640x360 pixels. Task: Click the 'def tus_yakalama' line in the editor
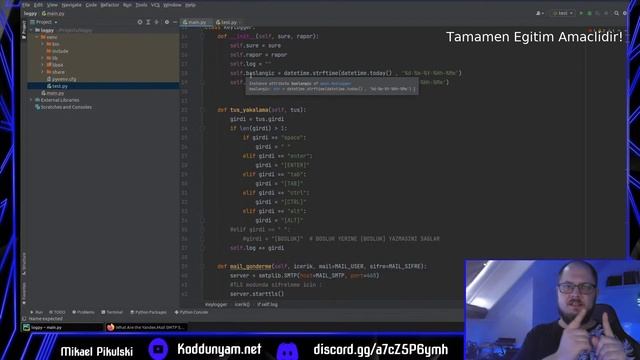tap(261, 110)
